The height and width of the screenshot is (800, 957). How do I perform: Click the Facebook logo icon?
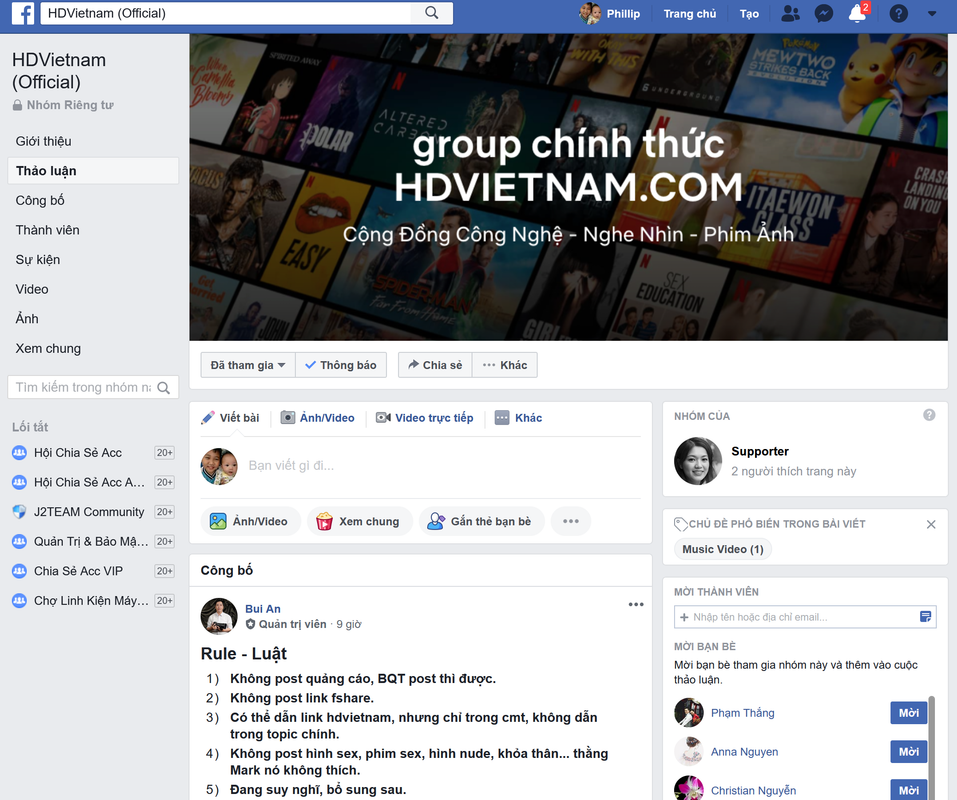click(x=23, y=13)
